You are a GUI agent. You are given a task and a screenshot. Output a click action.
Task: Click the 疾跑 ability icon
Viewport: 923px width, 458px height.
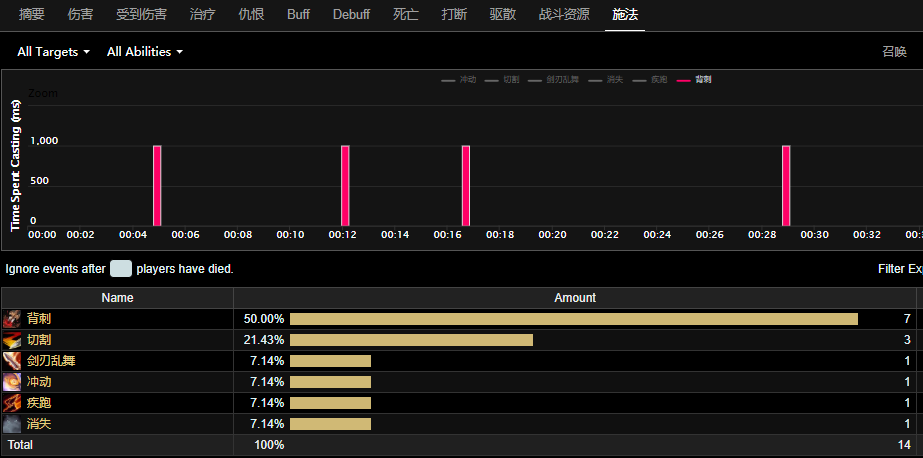[x=12, y=403]
